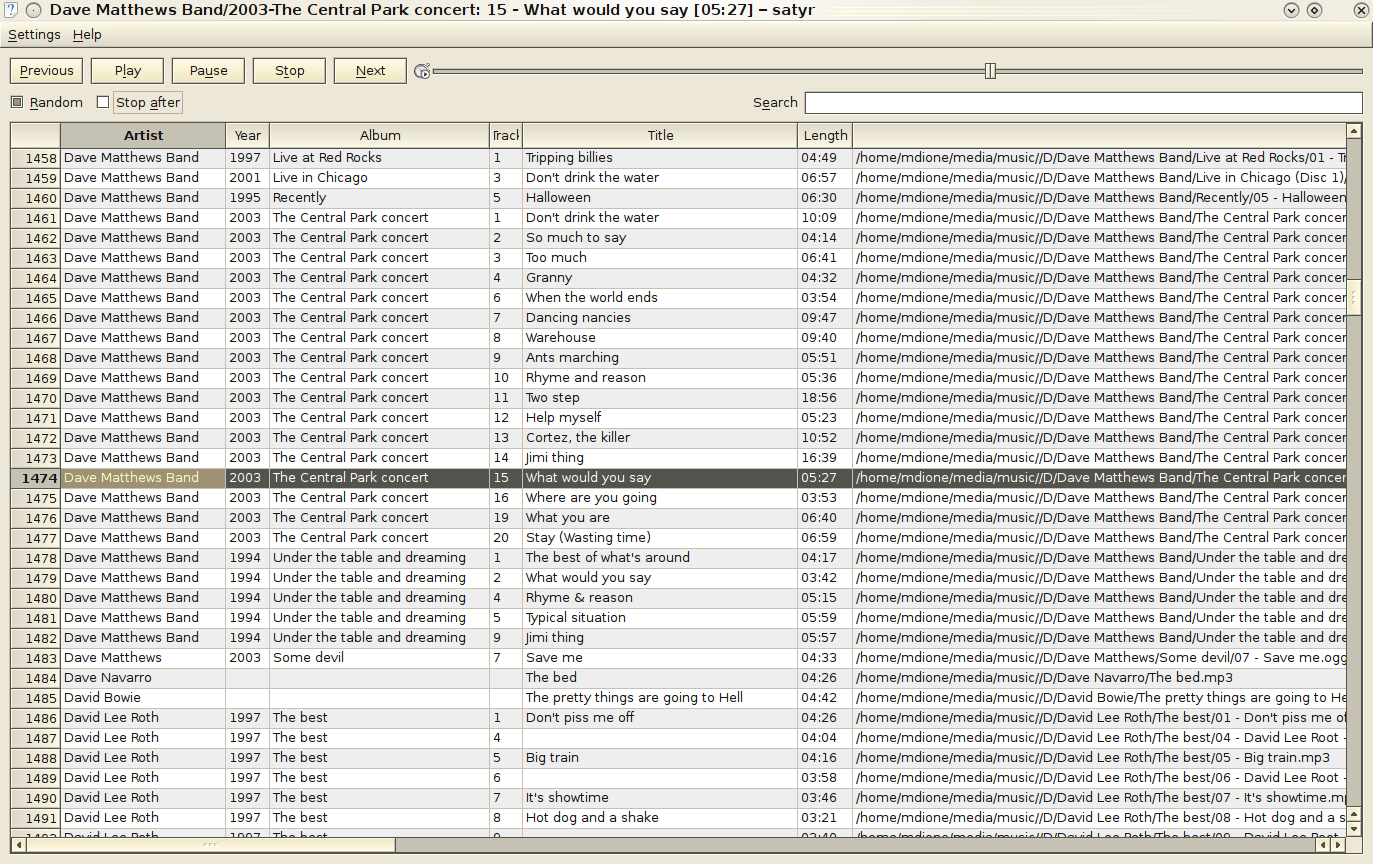Sort by the Artist column header

(x=143, y=136)
